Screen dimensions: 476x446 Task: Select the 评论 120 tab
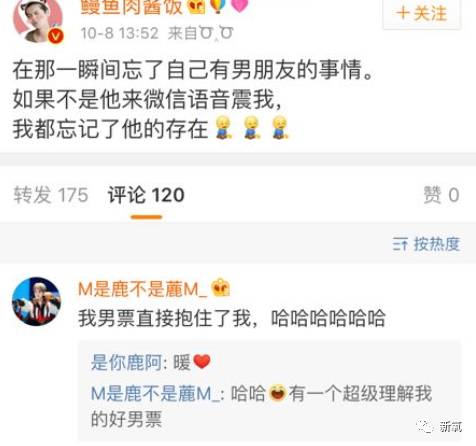pos(146,195)
